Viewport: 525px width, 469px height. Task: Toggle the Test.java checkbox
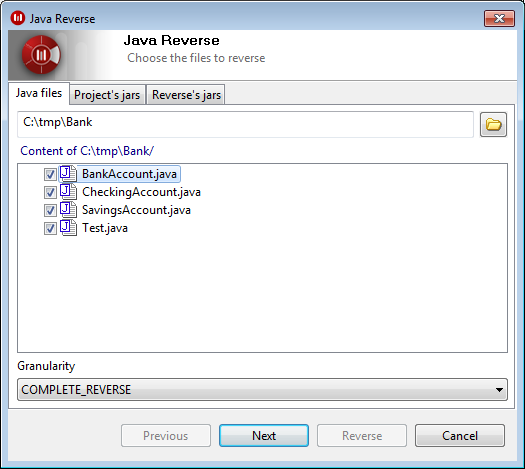pos(50,229)
